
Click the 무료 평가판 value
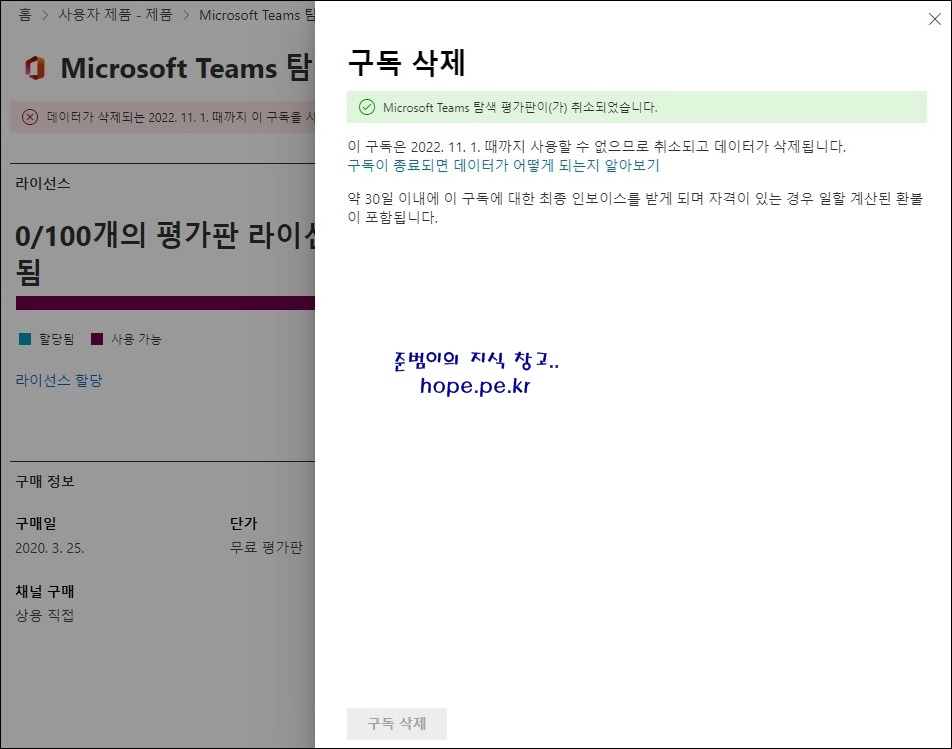pos(266,547)
